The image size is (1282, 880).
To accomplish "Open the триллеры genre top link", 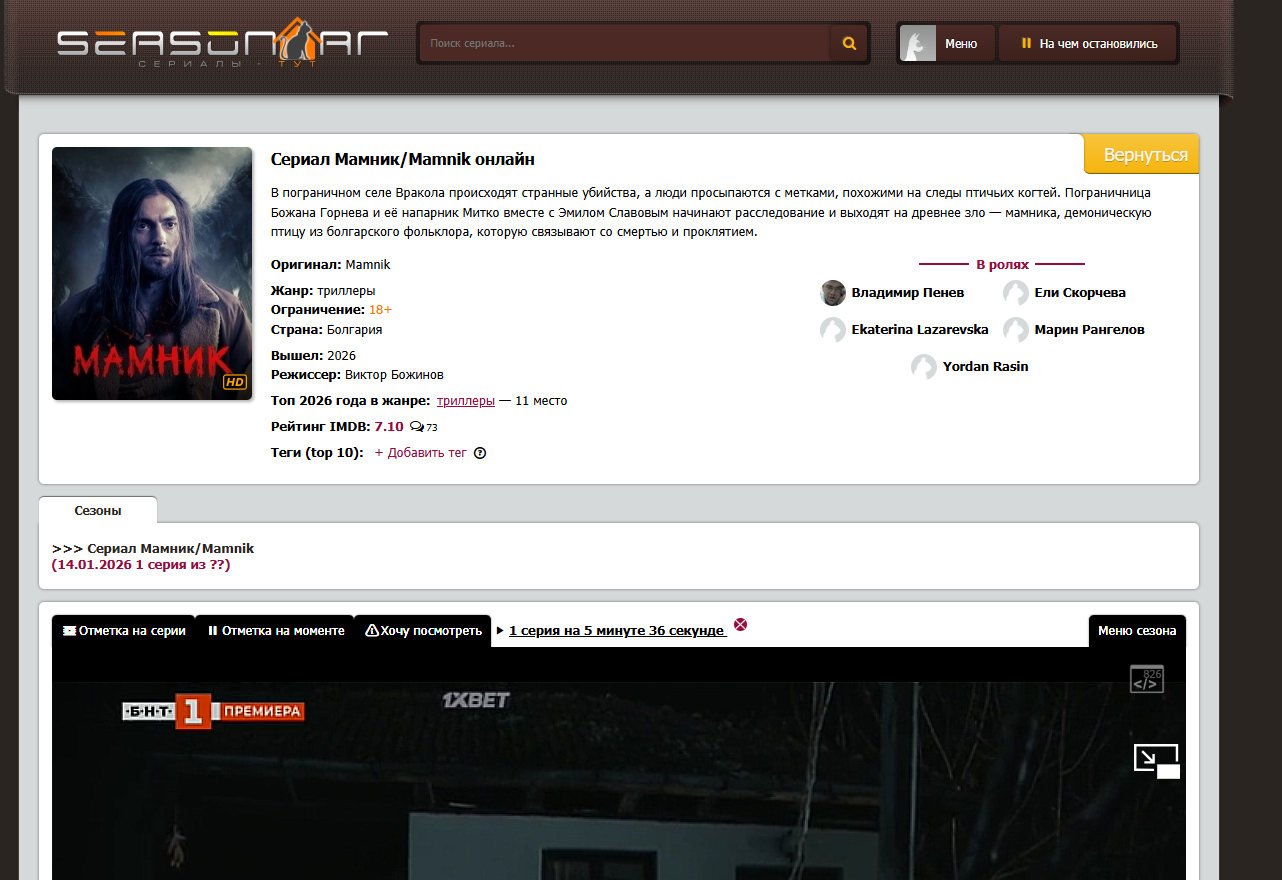I will pos(466,401).
